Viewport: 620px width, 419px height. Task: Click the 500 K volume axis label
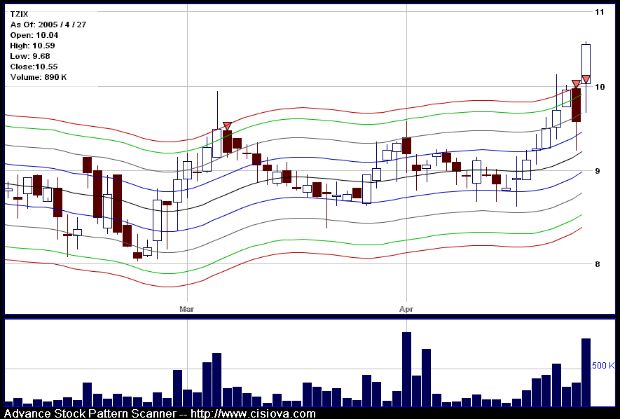603,366
